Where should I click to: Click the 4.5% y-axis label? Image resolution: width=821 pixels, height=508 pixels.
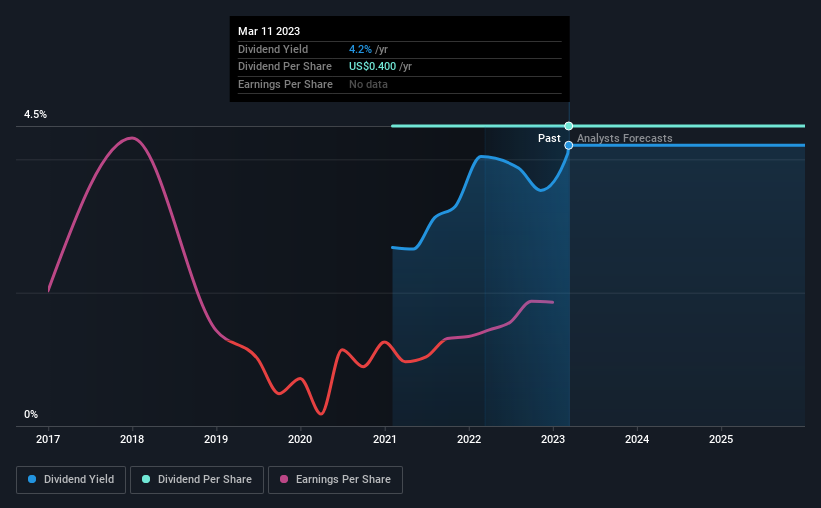[x=36, y=115]
